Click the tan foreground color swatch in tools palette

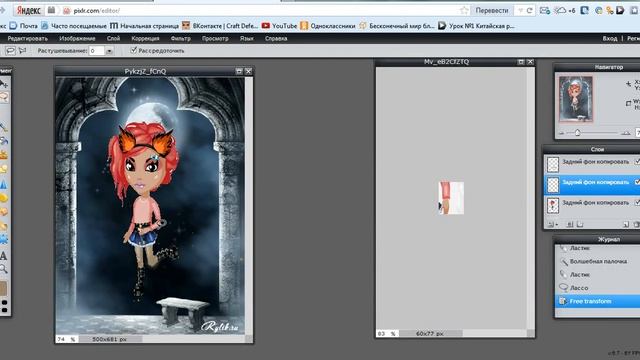point(3,288)
